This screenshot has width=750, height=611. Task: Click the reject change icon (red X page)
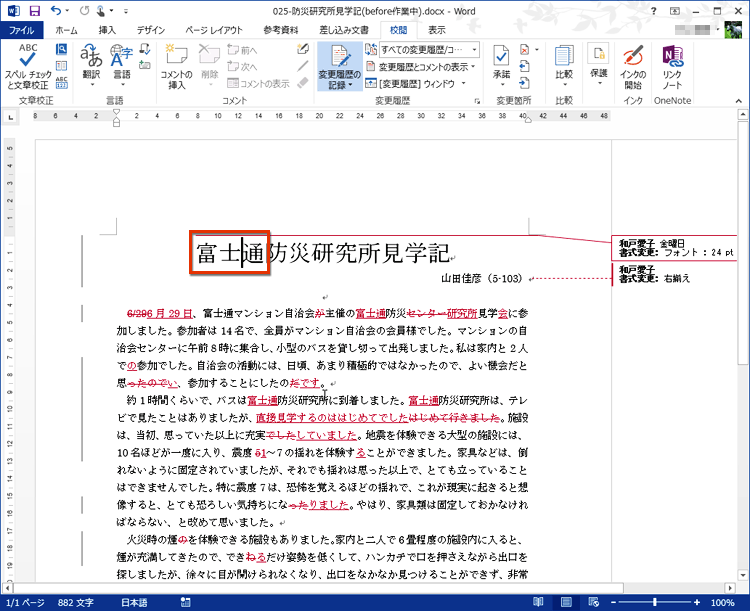click(x=524, y=49)
